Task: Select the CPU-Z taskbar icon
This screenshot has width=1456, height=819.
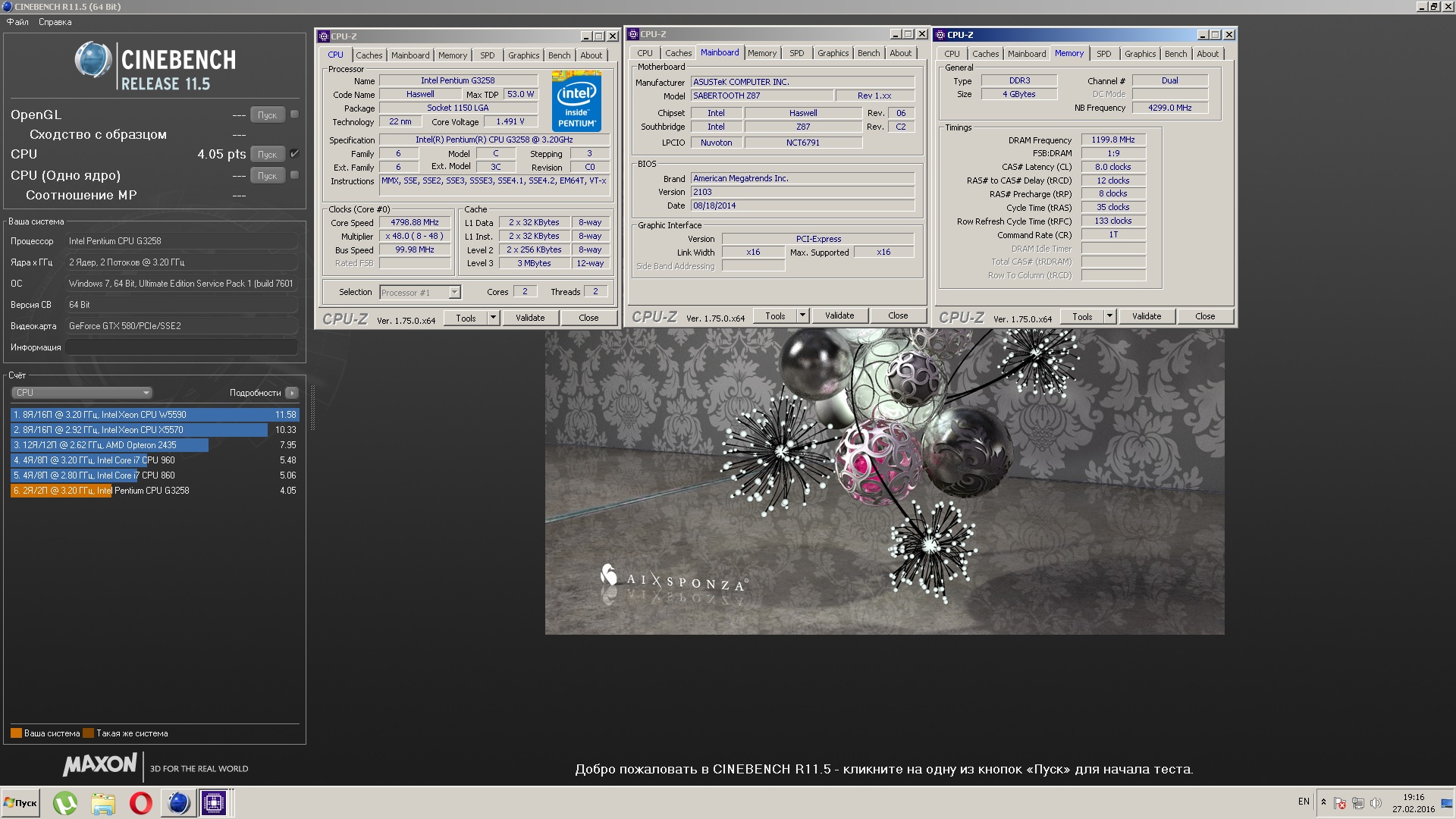Action: [x=214, y=802]
